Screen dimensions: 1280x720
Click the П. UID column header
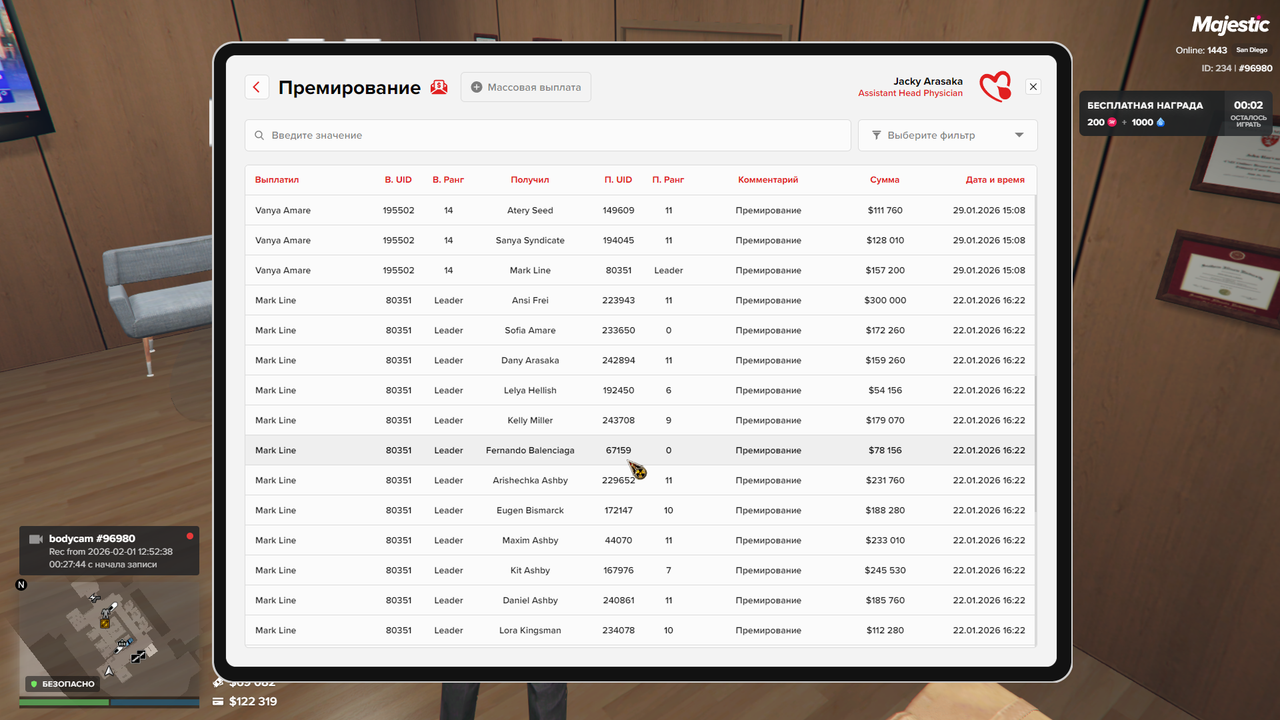click(x=618, y=180)
